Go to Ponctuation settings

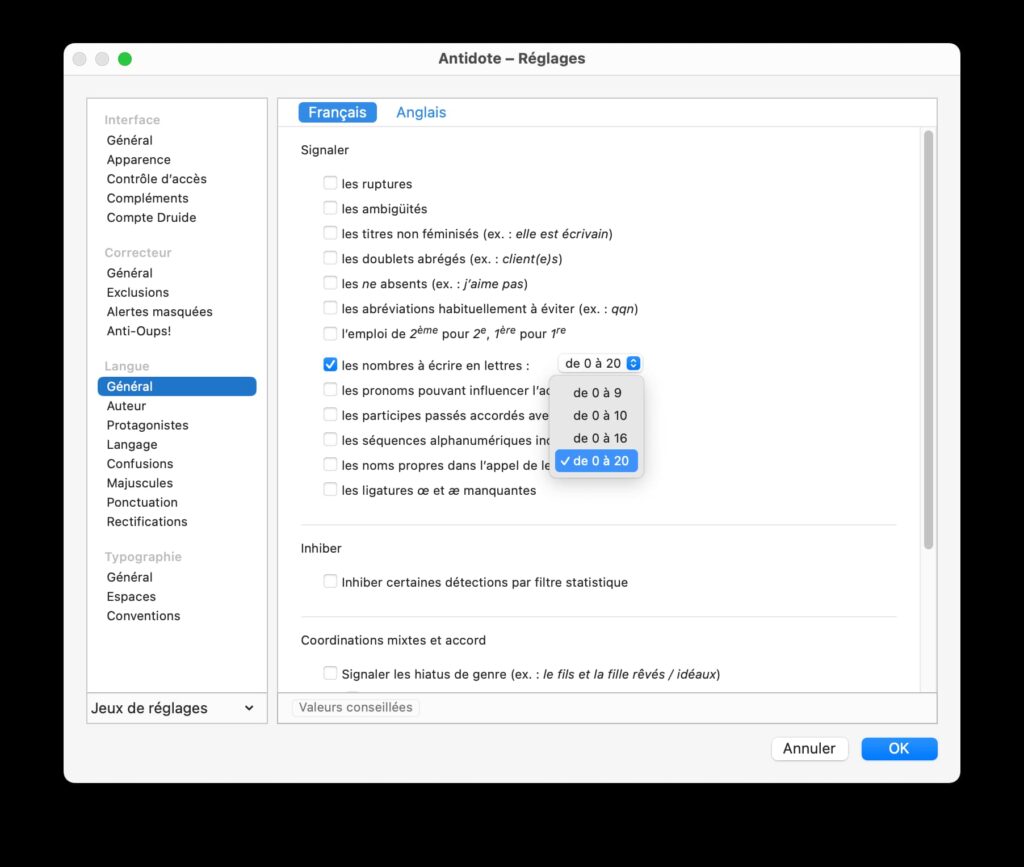[142, 503]
